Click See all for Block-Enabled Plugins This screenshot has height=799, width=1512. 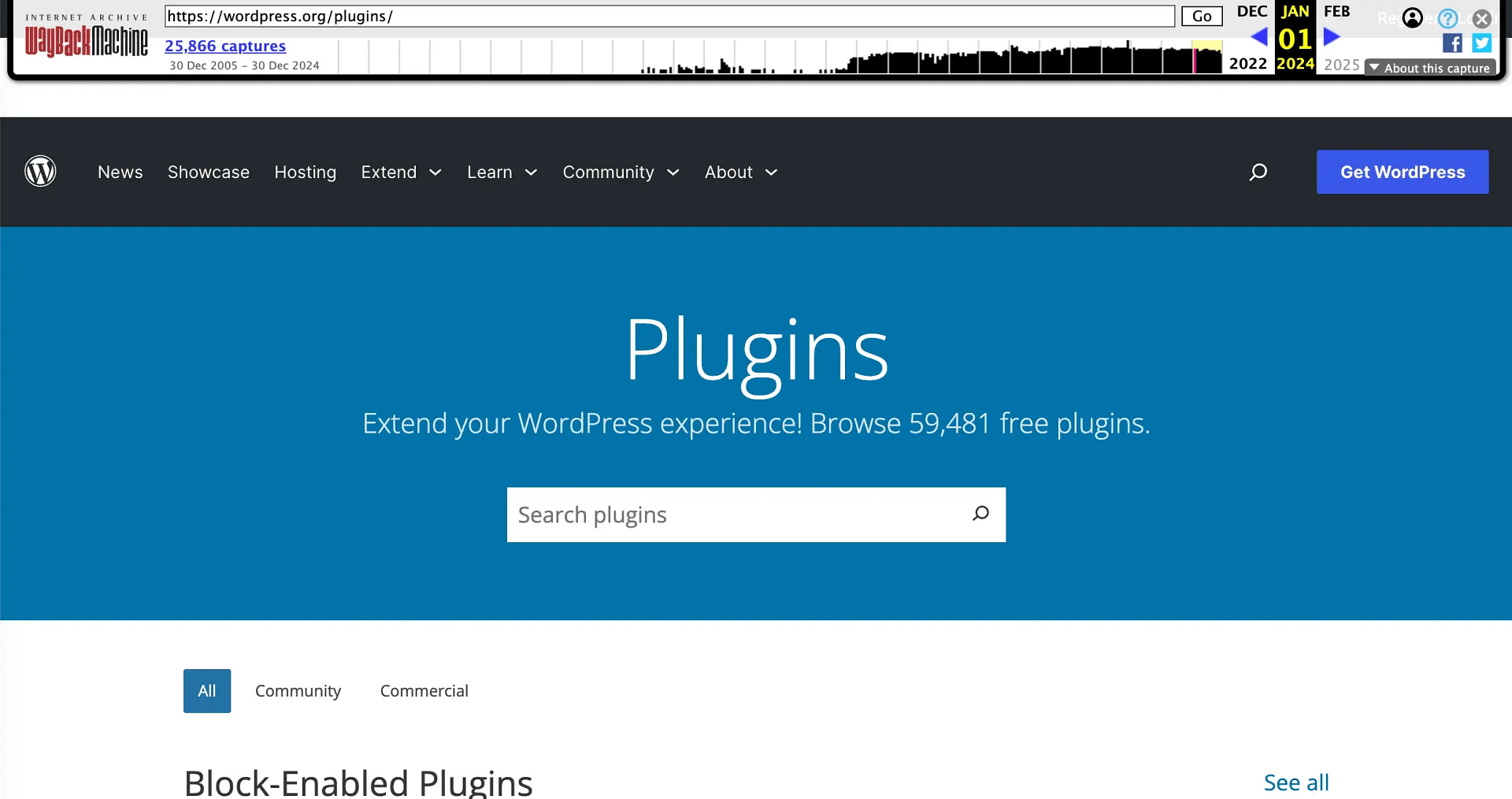click(x=1296, y=782)
